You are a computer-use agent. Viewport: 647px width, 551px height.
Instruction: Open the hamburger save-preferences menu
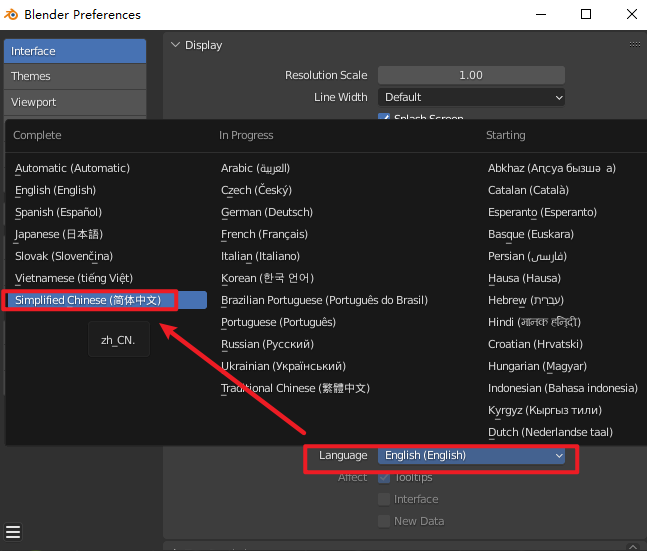pos(12,531)
